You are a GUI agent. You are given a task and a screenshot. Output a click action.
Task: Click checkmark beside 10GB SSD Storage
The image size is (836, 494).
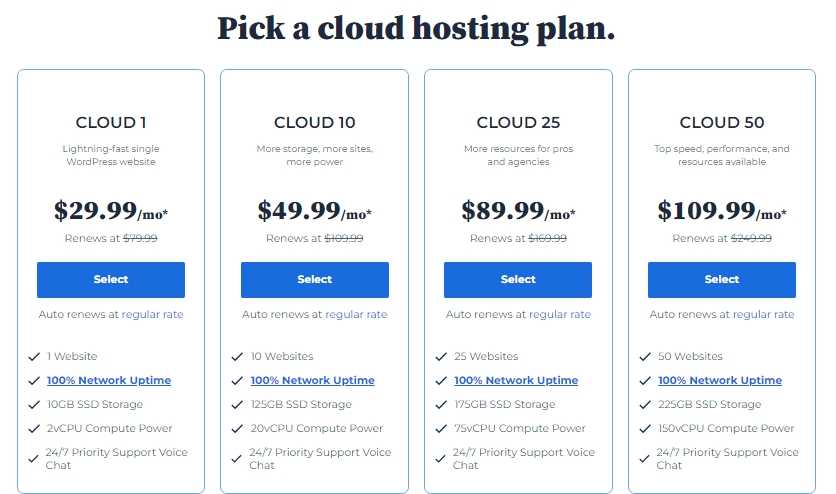pyautogui.click(x=34, y=405)
